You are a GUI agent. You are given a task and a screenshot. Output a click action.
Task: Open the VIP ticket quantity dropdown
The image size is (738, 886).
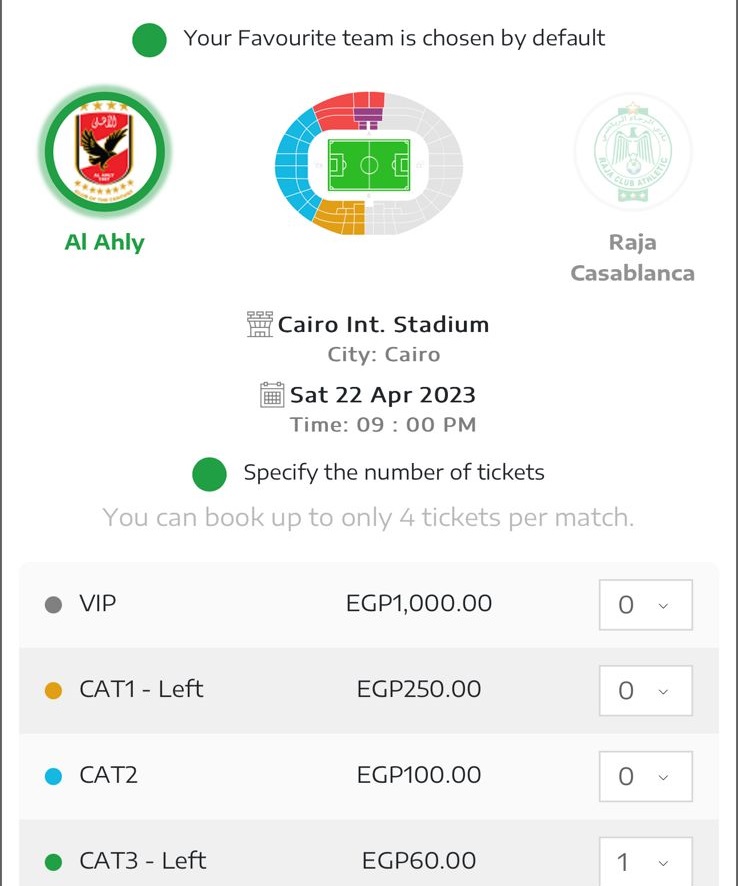645,604
